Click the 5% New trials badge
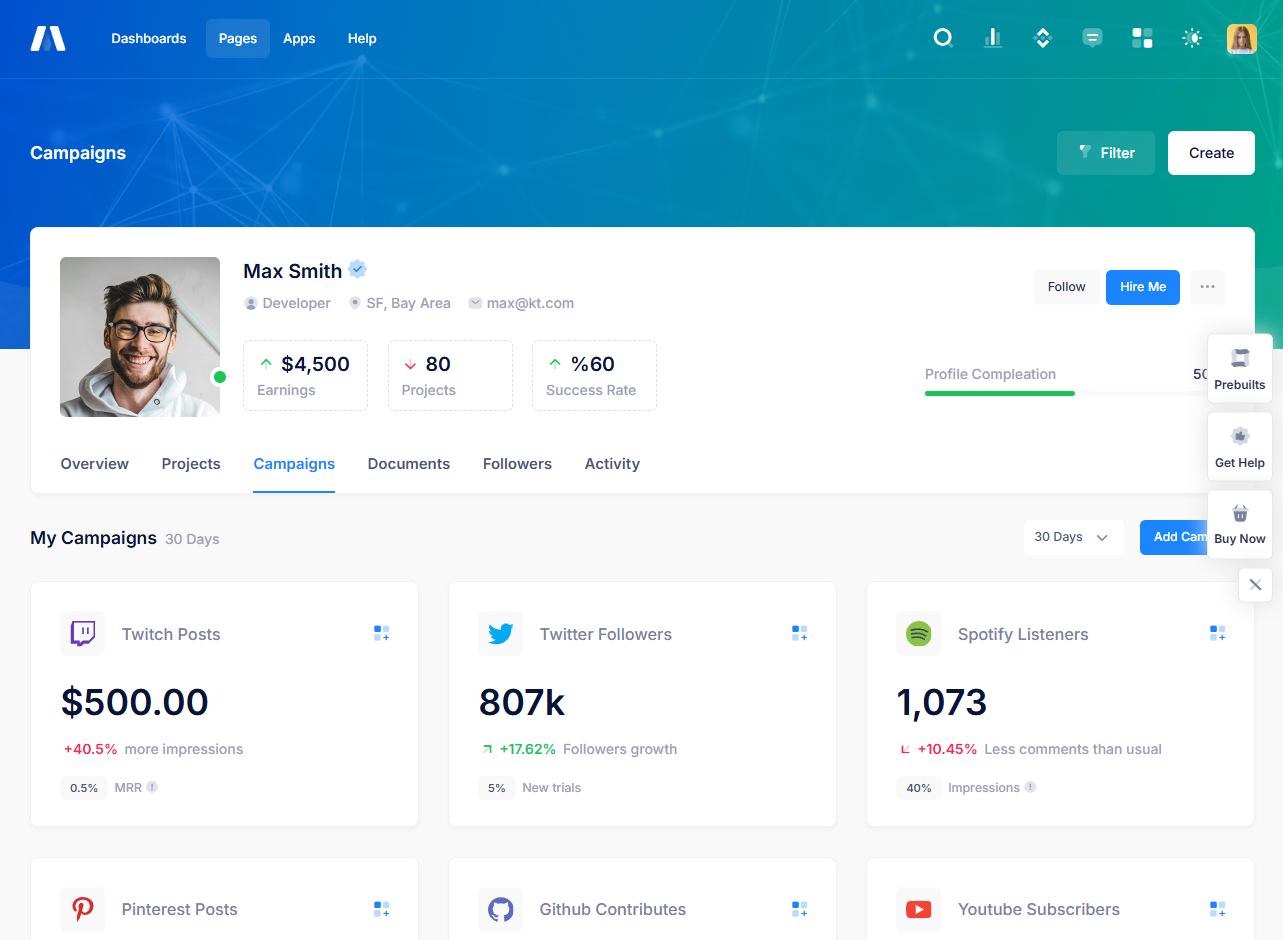1283x940 pixels. (x=497, y=788)
